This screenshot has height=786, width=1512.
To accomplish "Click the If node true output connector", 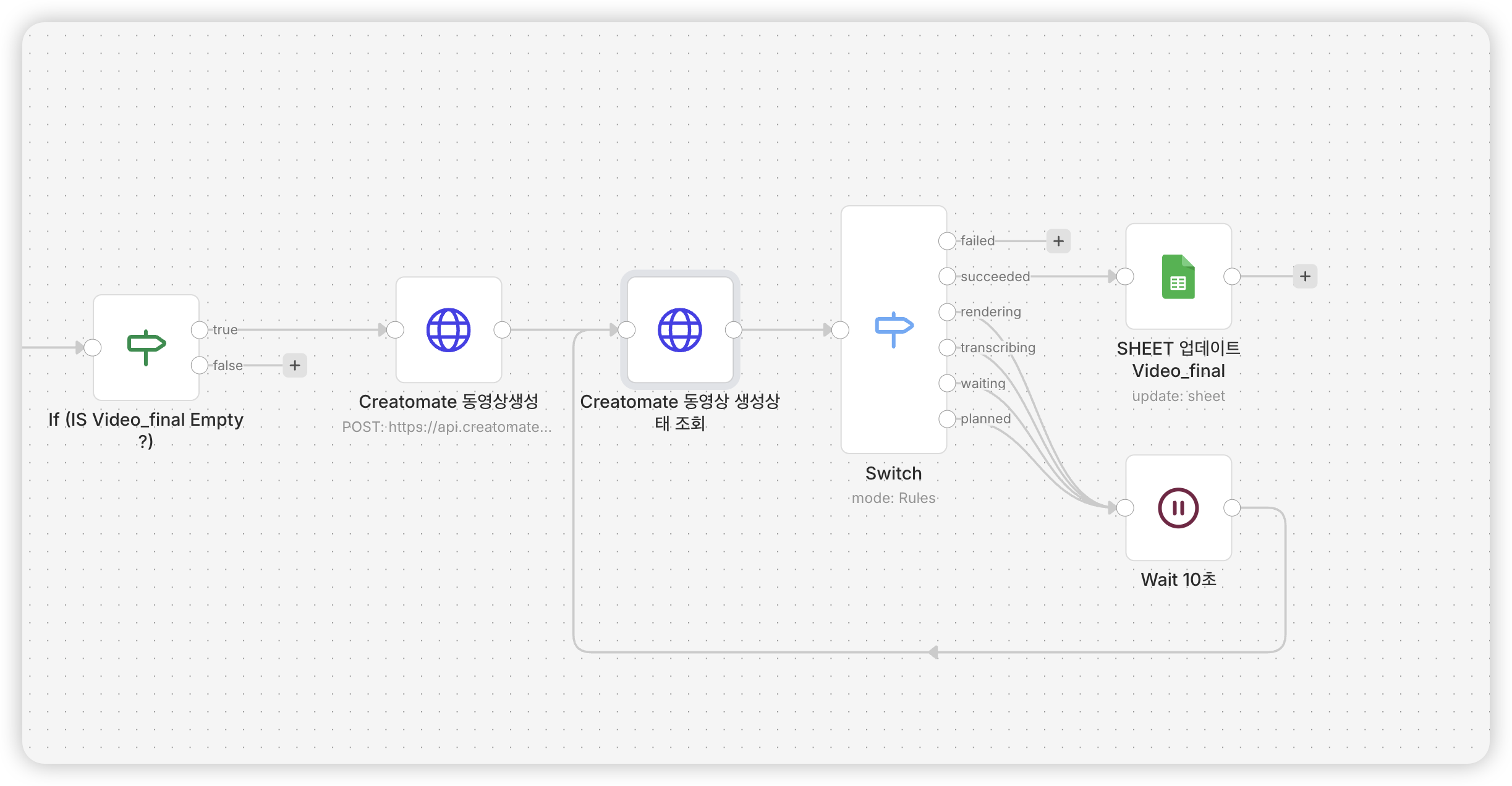I will pos(200,330).
